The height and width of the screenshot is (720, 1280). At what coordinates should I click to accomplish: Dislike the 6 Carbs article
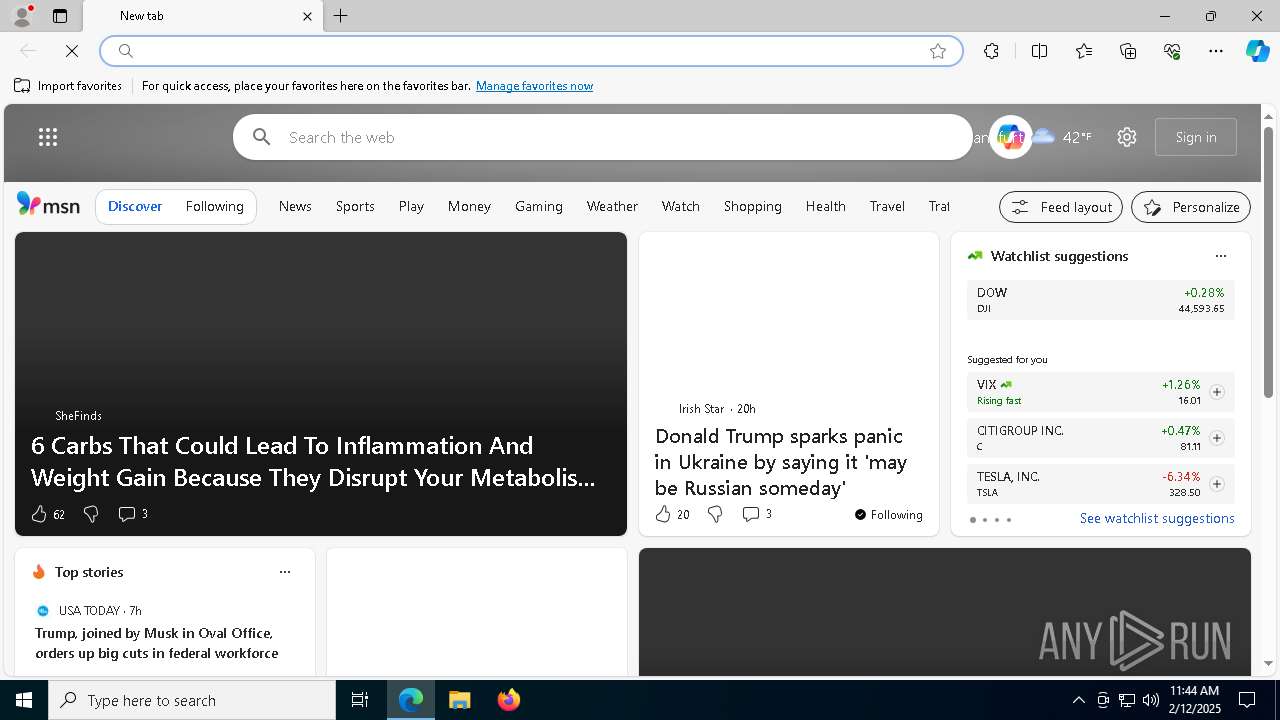[x=91, y=514]
